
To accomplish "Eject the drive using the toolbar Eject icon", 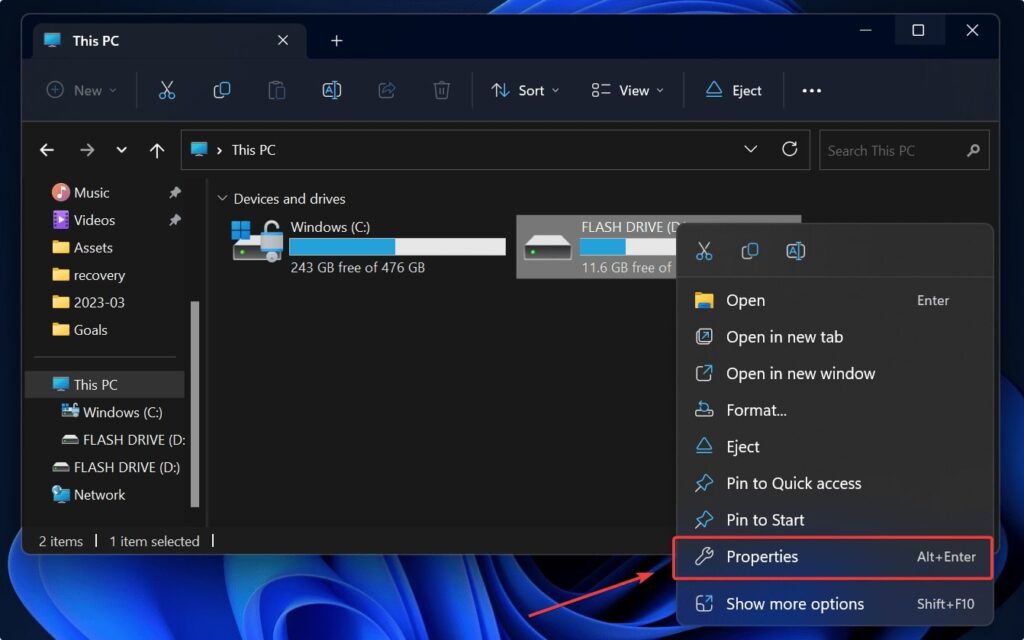I will click(x=735, y=90).
